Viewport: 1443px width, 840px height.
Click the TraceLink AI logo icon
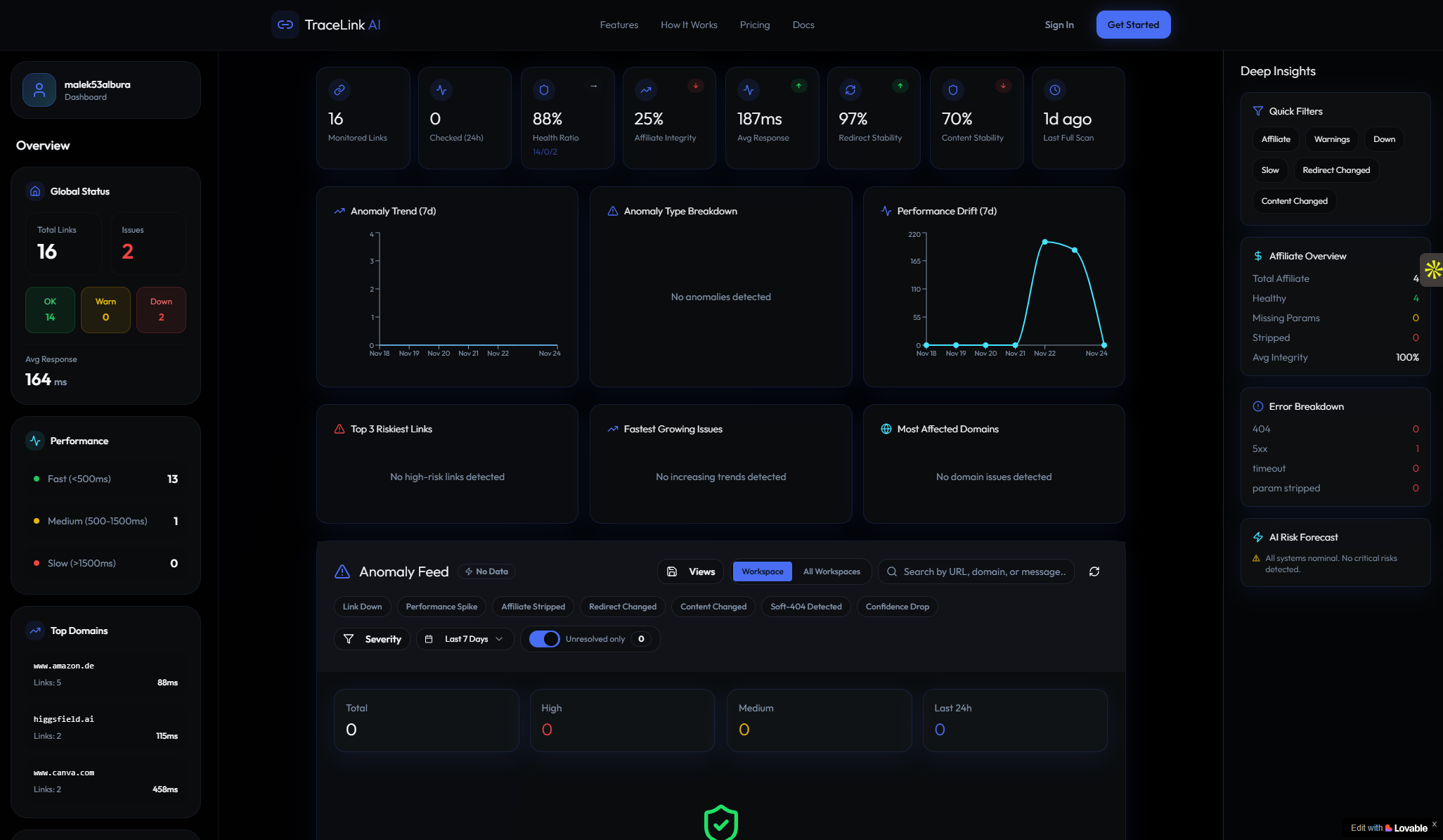(285, 25)
